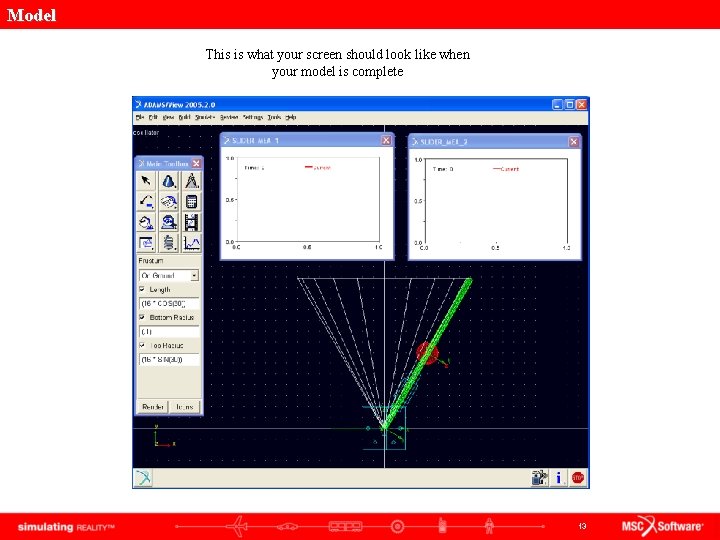Viewport: 720px width, 540px height.
Task: Open the Review menu
Action: click(229, 118)
